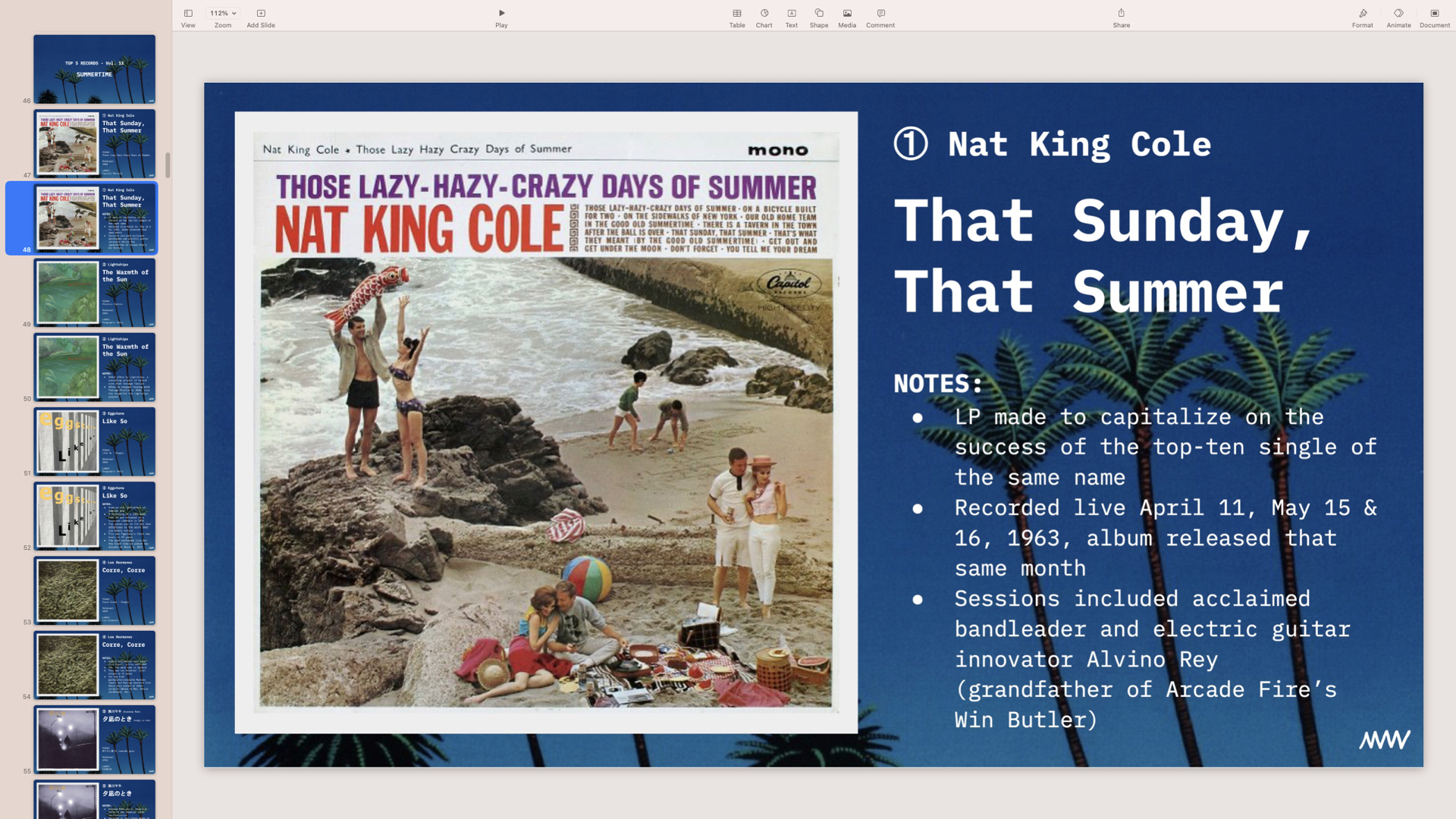The height and width of the screenshot is (819, 1456).
Task: Select slide 51 Eggstone Like So thumbnail
Action: coord(94,441)
